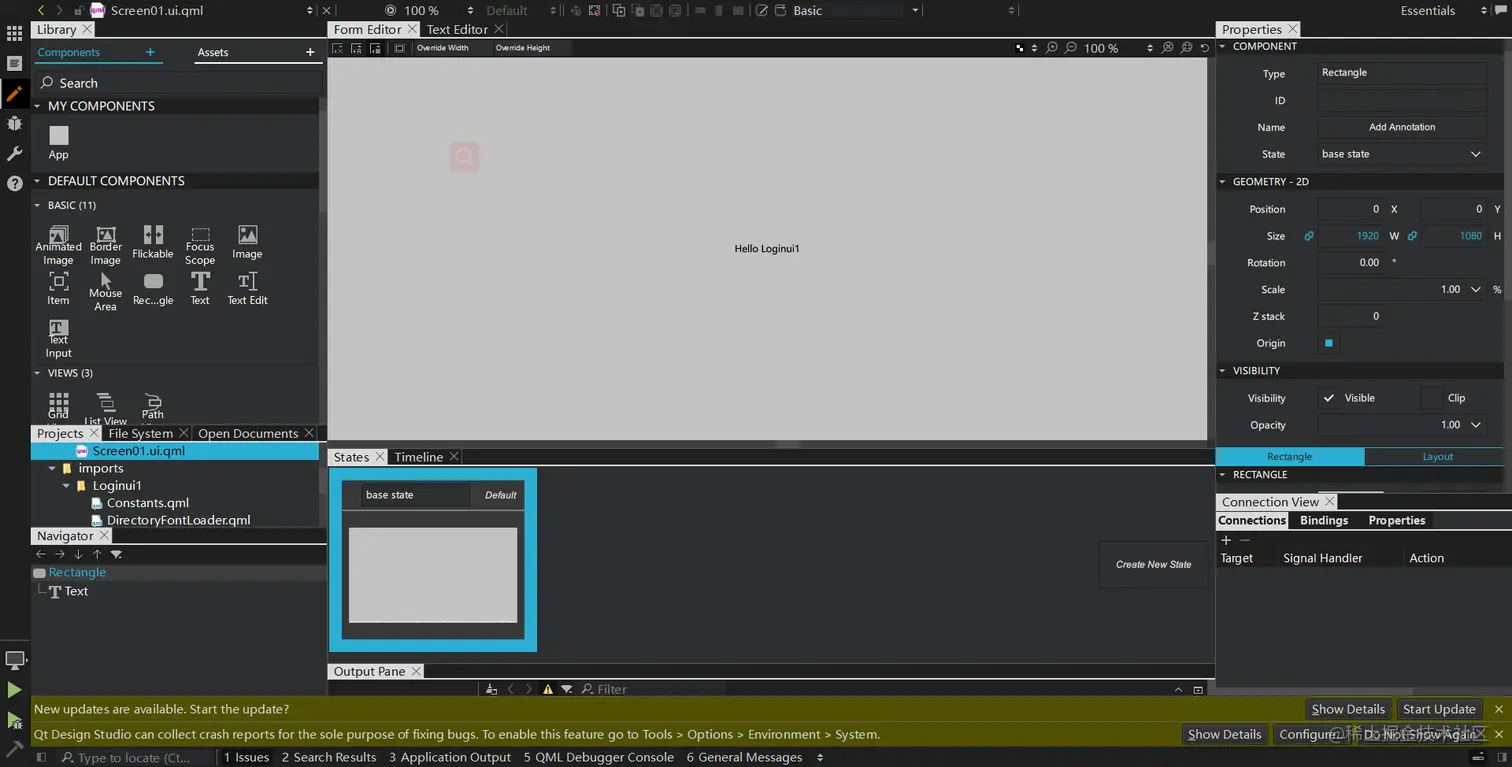Open the Opacity value dropdown arrow
This screenshot has width=1512, height=767.
coord(1475,425)
